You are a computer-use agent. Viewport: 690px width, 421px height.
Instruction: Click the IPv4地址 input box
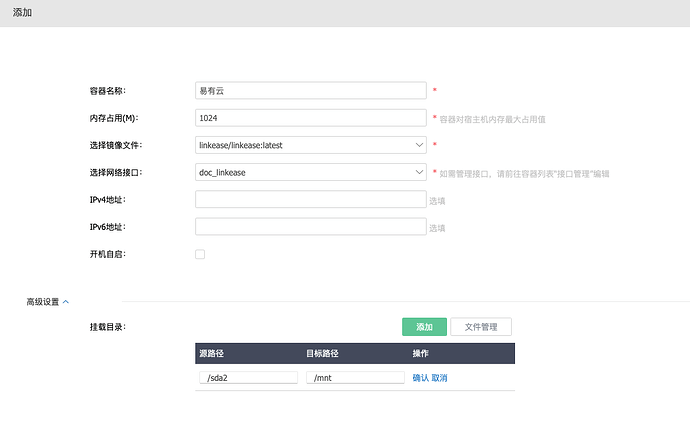point(311,200)
